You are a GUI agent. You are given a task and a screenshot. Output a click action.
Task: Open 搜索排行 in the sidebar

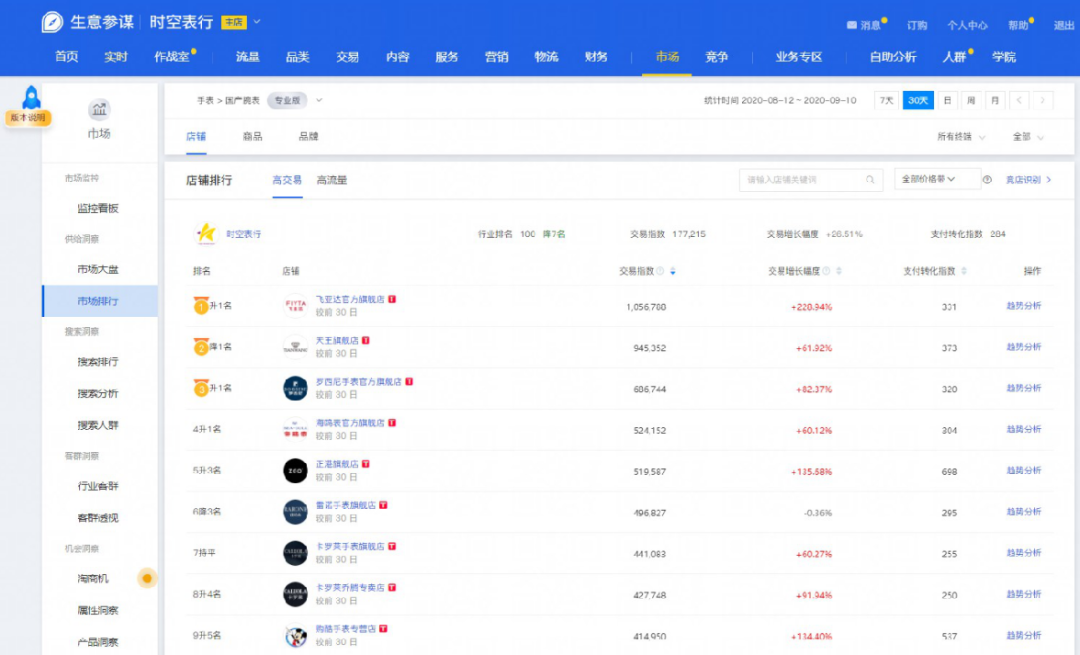click(x=98, y=362)
